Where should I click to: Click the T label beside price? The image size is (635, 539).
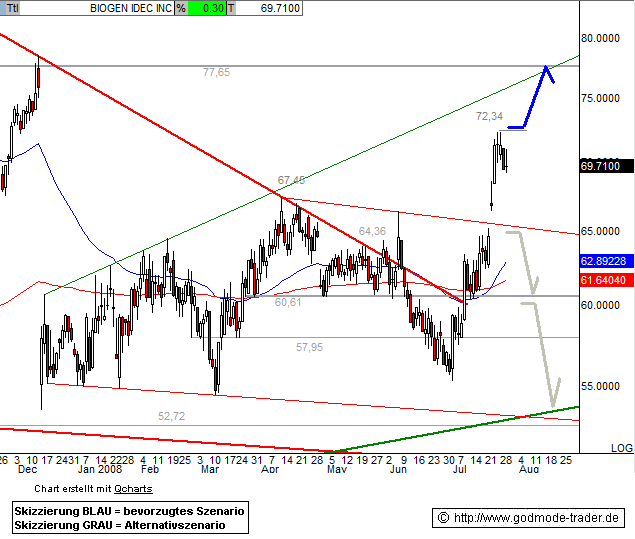230,7
